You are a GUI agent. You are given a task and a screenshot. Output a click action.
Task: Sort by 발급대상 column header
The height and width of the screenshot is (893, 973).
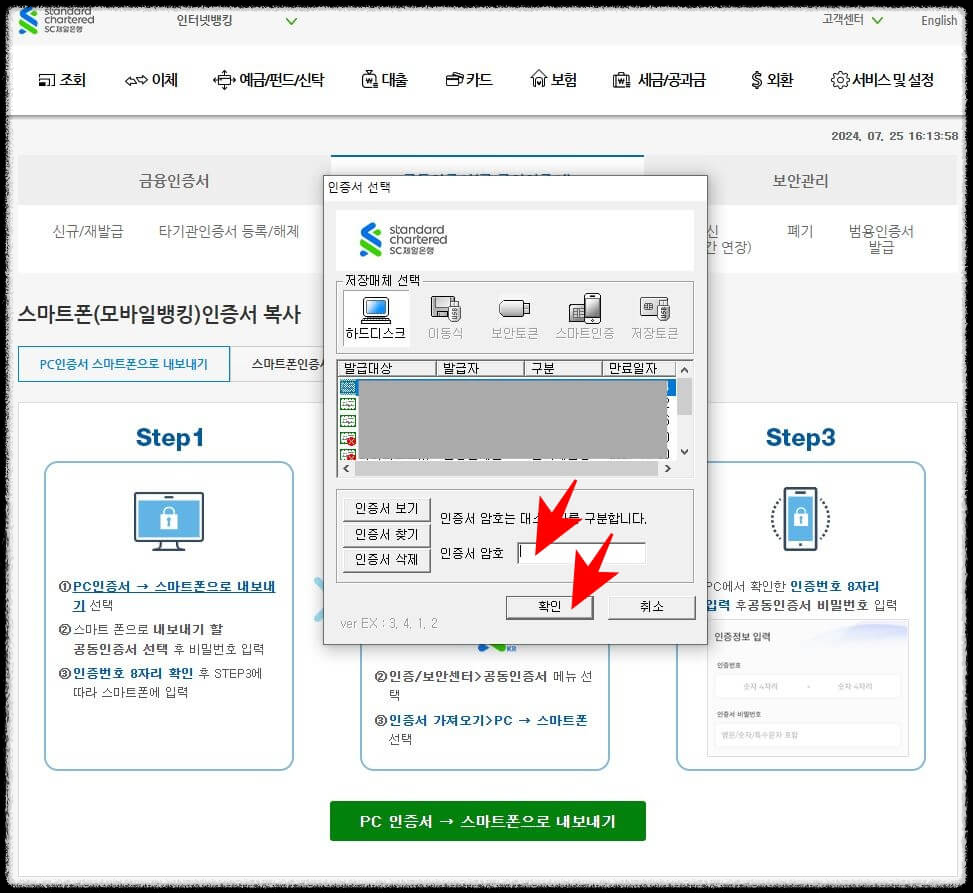[387, 369]
